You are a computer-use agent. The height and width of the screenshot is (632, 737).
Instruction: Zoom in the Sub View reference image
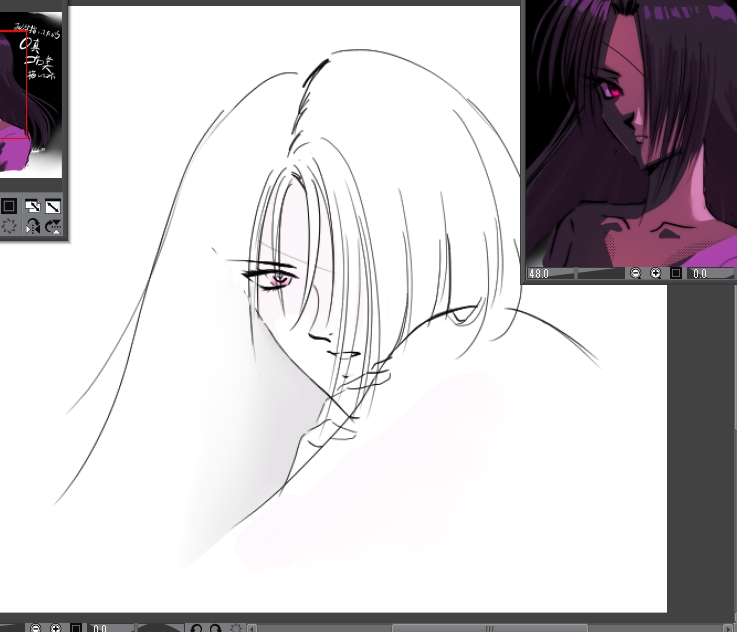point(656,273)
